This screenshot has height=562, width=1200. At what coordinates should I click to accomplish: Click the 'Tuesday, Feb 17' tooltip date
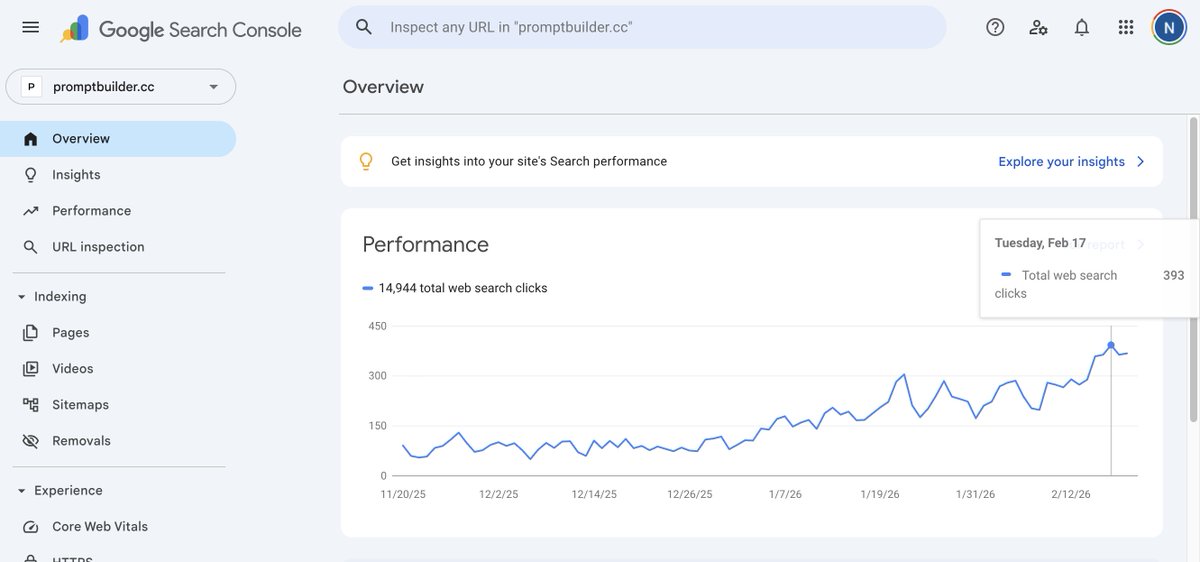1040,243
